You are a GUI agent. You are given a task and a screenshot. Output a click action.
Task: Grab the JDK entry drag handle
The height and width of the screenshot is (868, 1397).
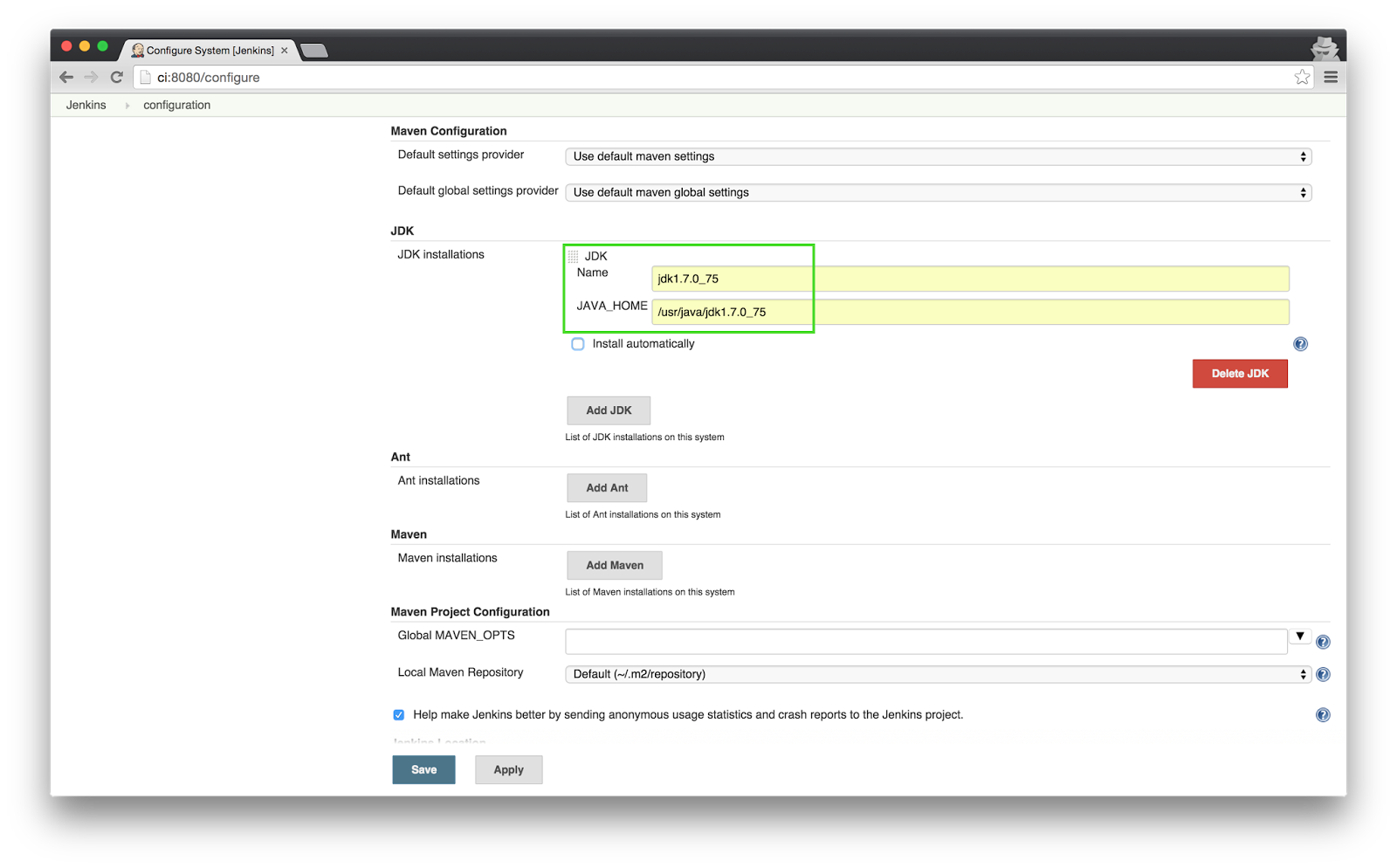[x=573, y=256]
